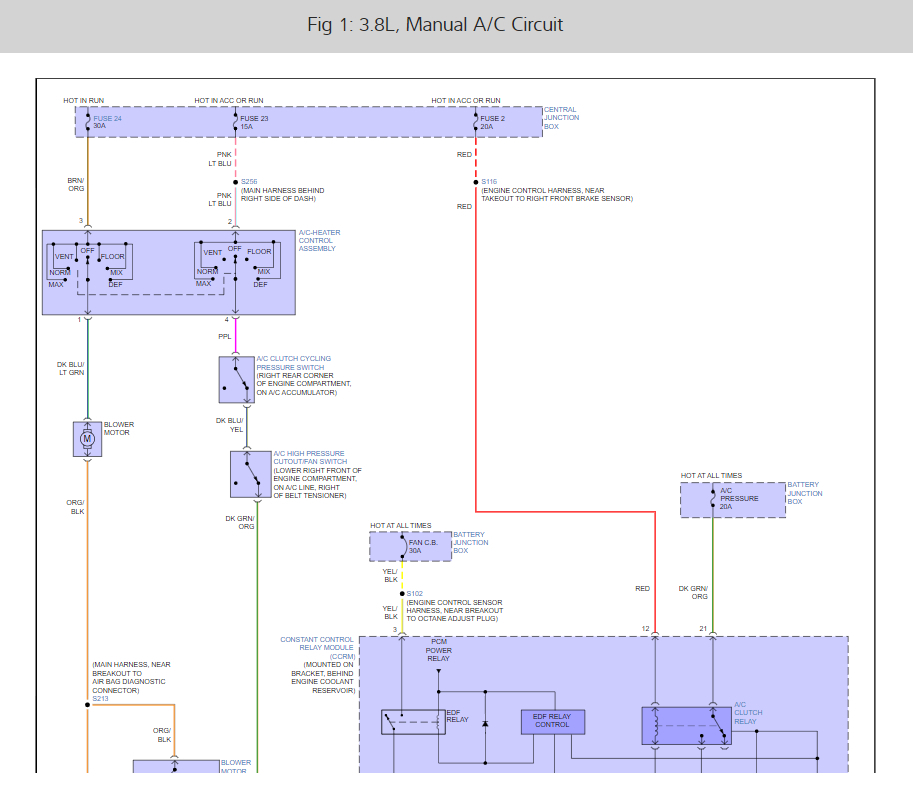
Task: Click splice point S256 on the pink wire
Action: [x=233, y=182]
